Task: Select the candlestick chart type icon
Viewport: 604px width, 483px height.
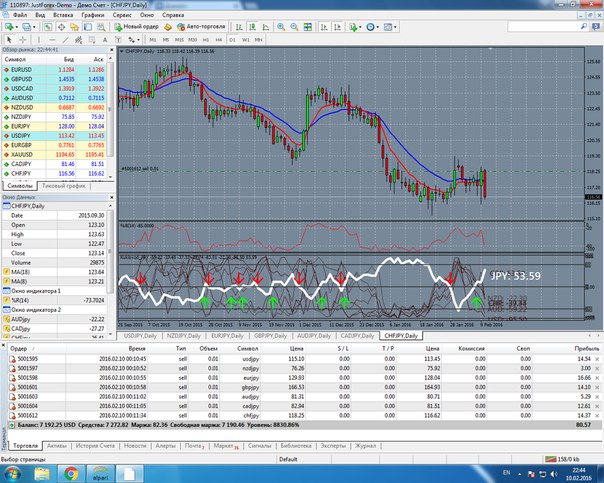Action: click(252, 27)
